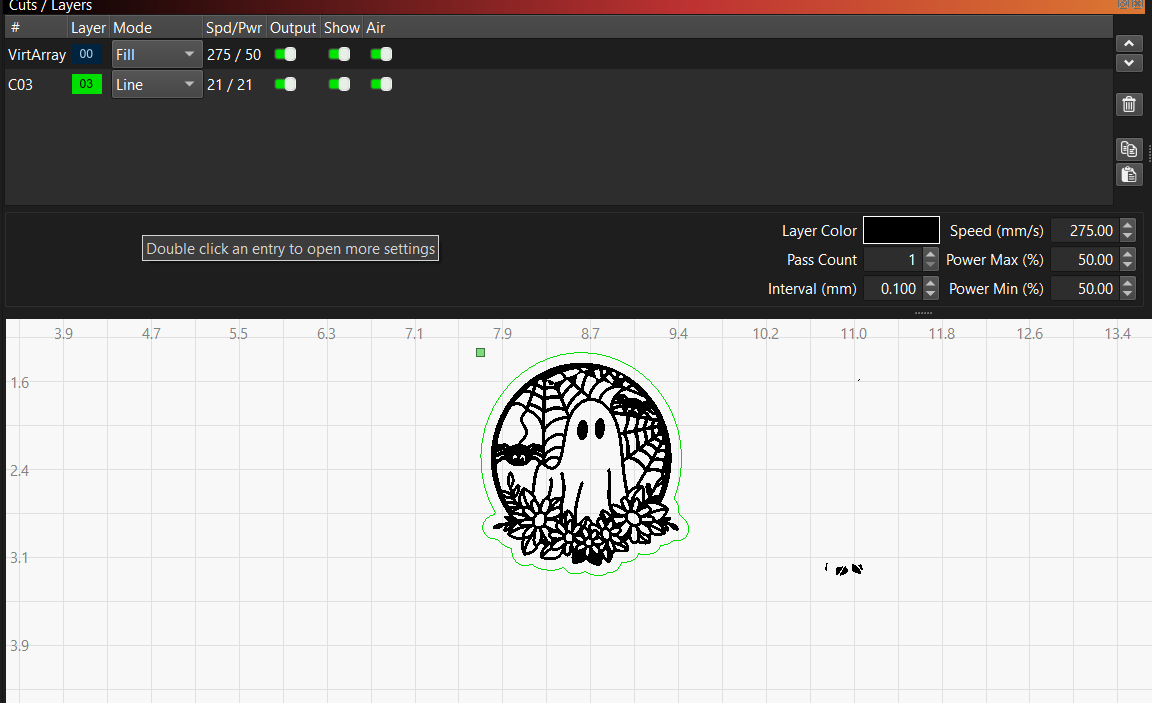Toggle Output for the VirtArray layer

[286, 55]
